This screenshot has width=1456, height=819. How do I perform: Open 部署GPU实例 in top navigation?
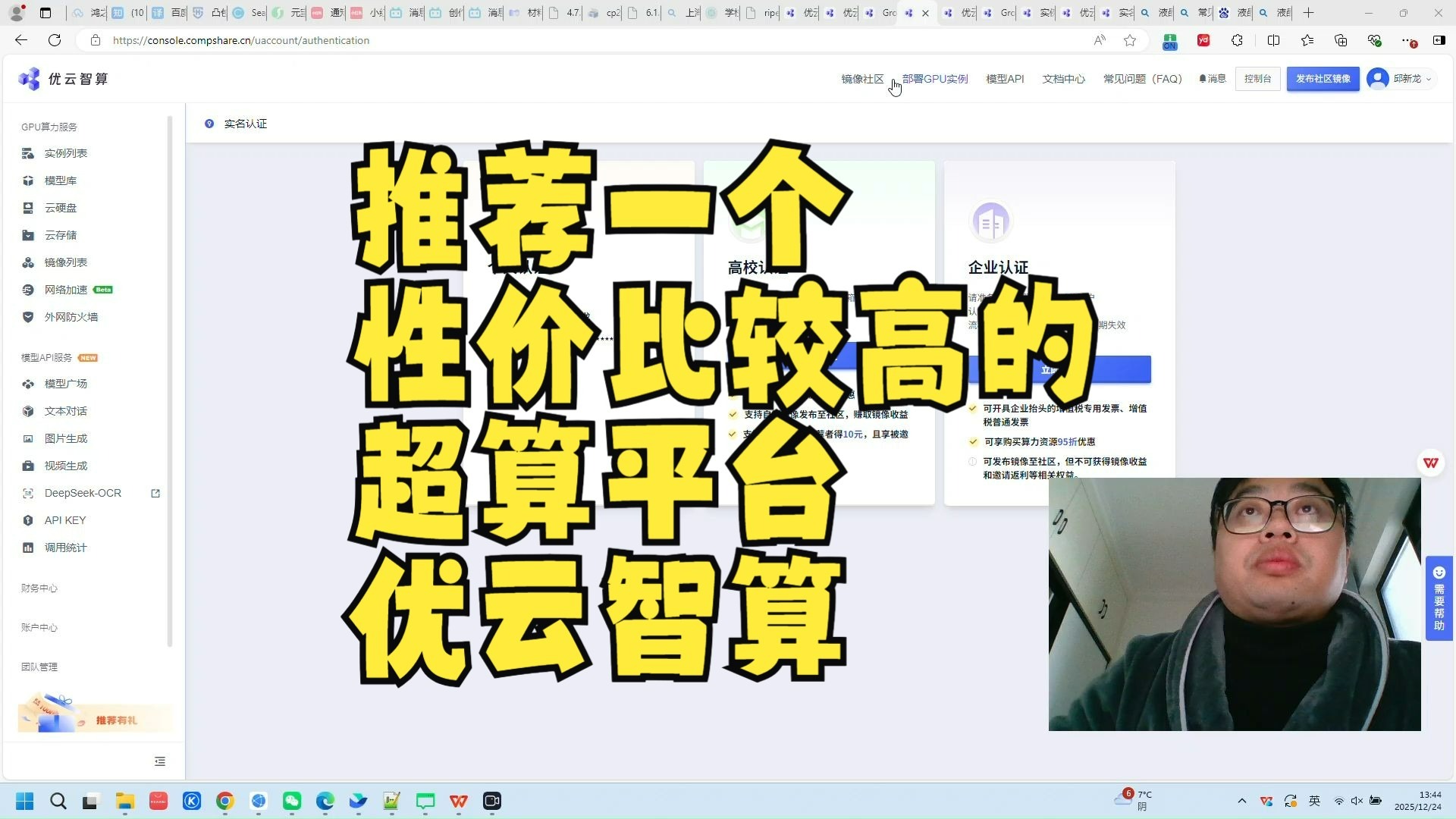[935, 79]
